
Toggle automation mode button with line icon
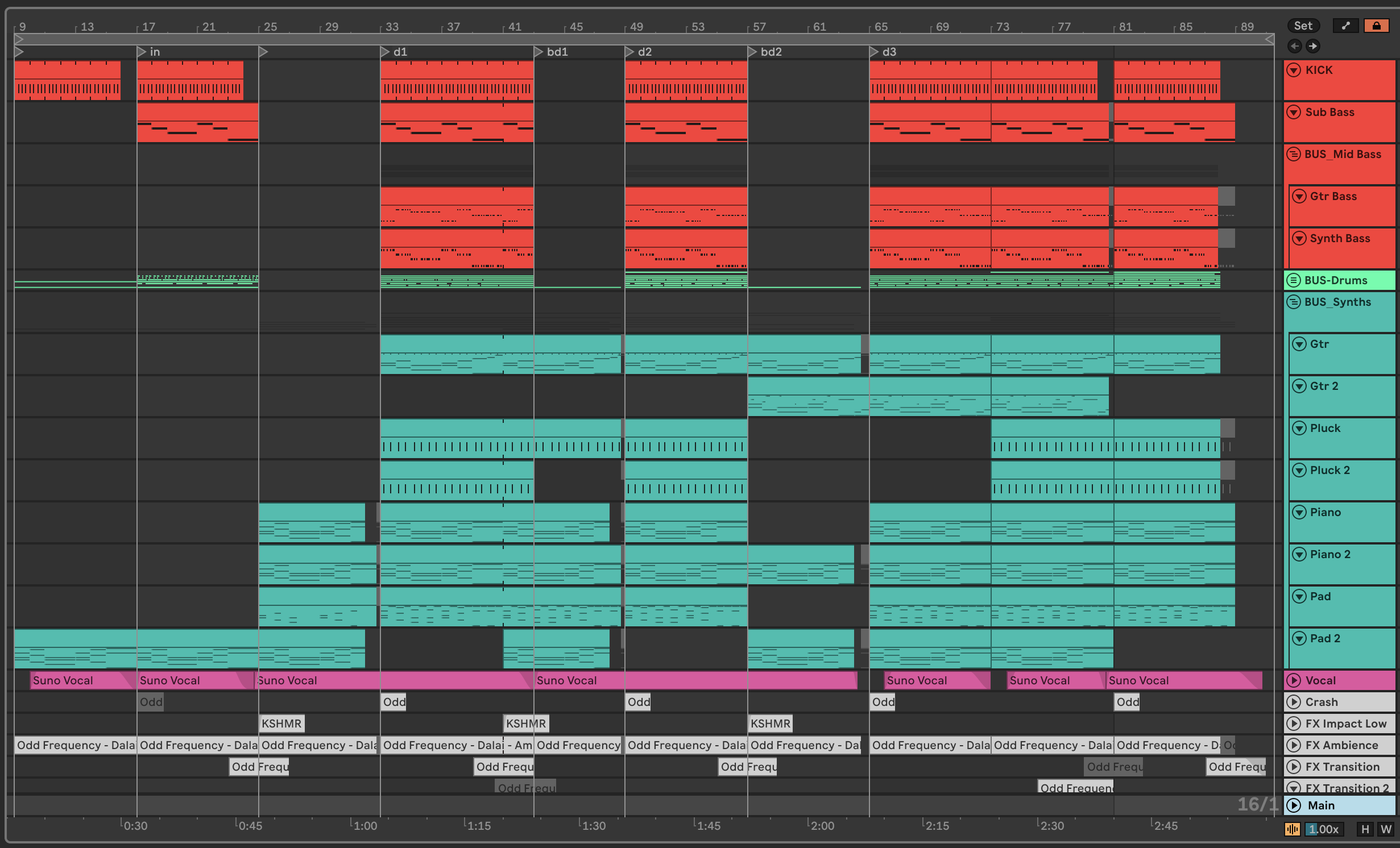coord(1345,26)
